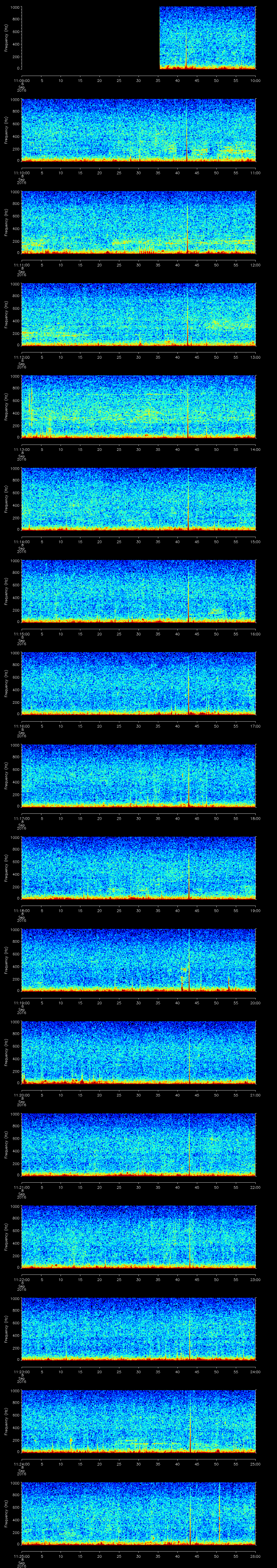Click the '11:17:00' timestamp text

(x=22, y=818)
